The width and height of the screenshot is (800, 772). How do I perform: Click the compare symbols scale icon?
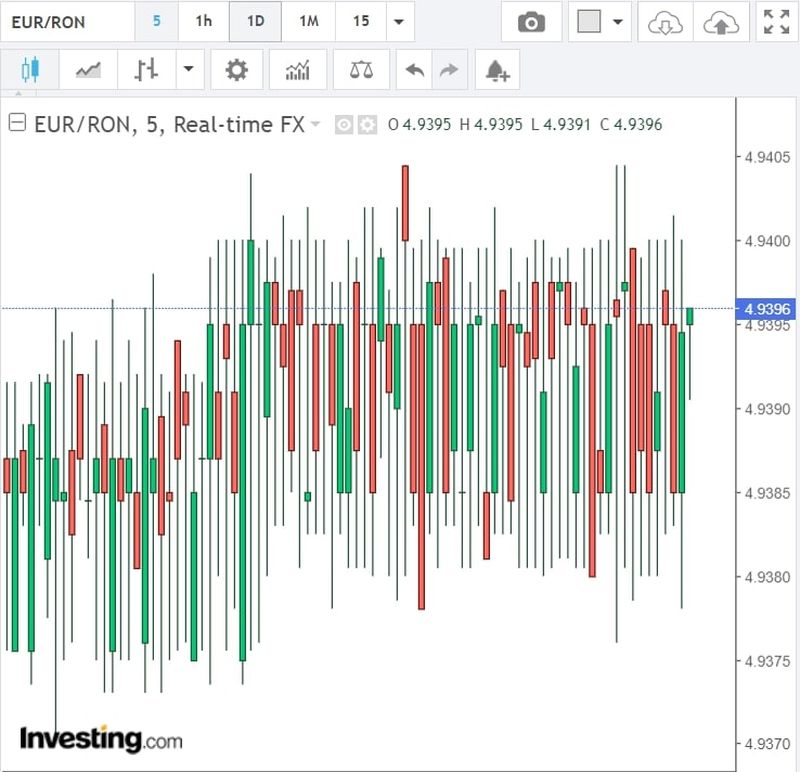pos(361,70)
